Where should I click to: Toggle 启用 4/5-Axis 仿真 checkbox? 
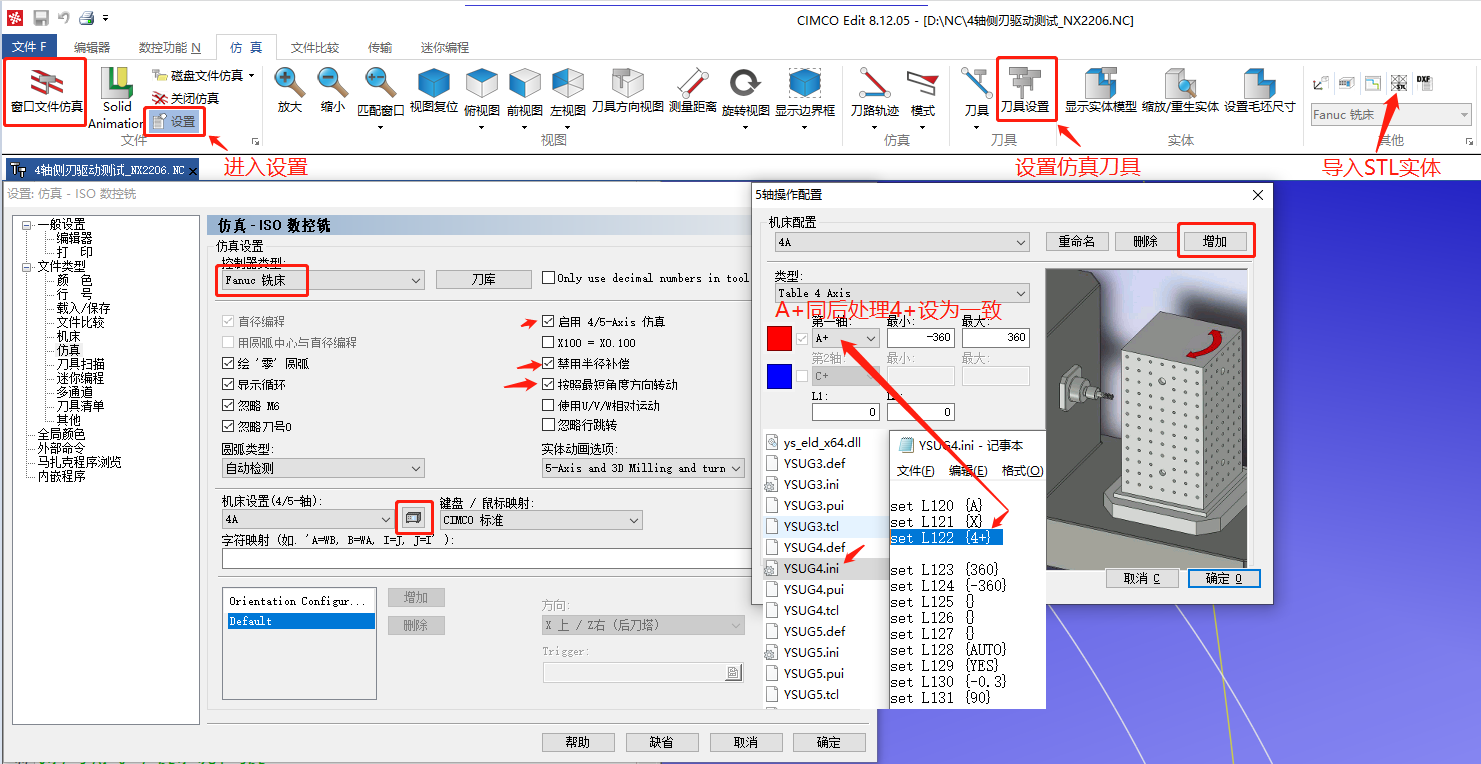point(548,322)
